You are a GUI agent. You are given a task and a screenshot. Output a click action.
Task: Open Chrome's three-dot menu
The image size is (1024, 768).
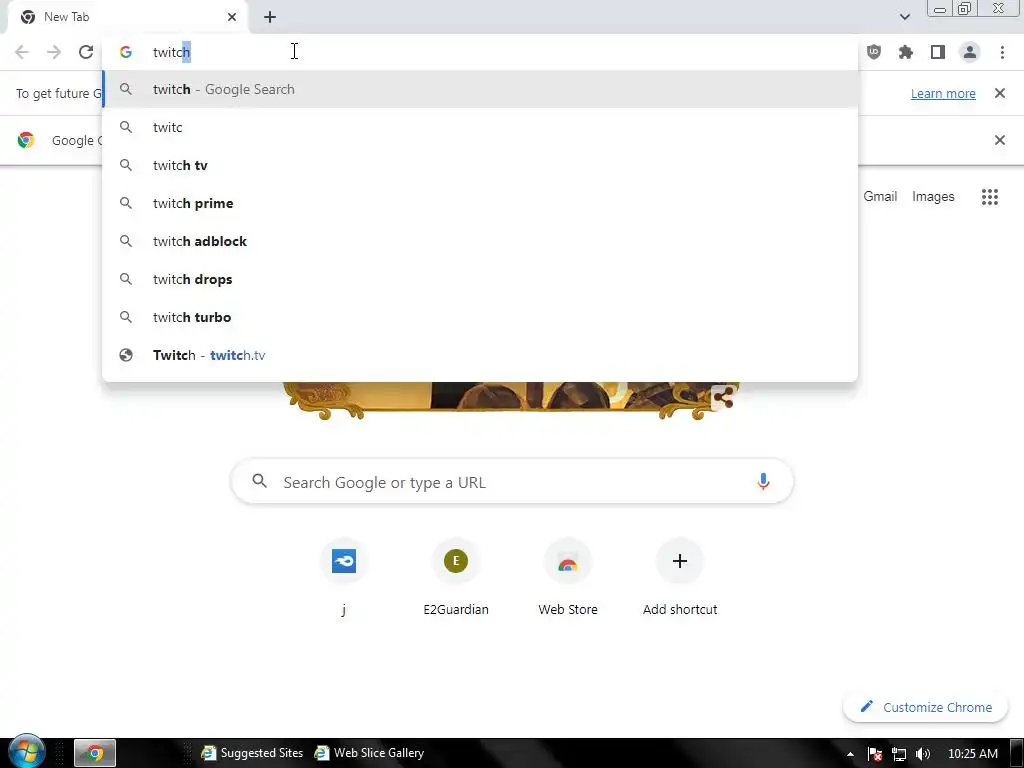coord(1002,52)
